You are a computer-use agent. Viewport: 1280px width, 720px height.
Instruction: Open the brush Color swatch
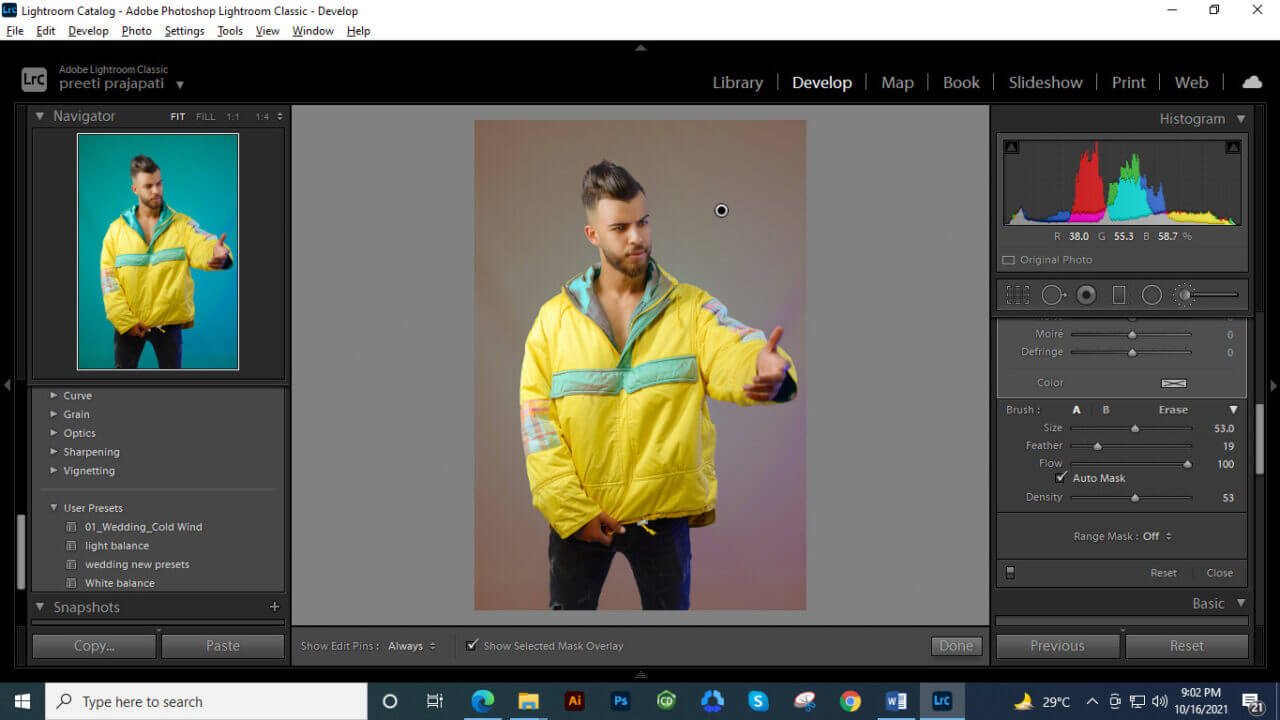click(1174, 382)
